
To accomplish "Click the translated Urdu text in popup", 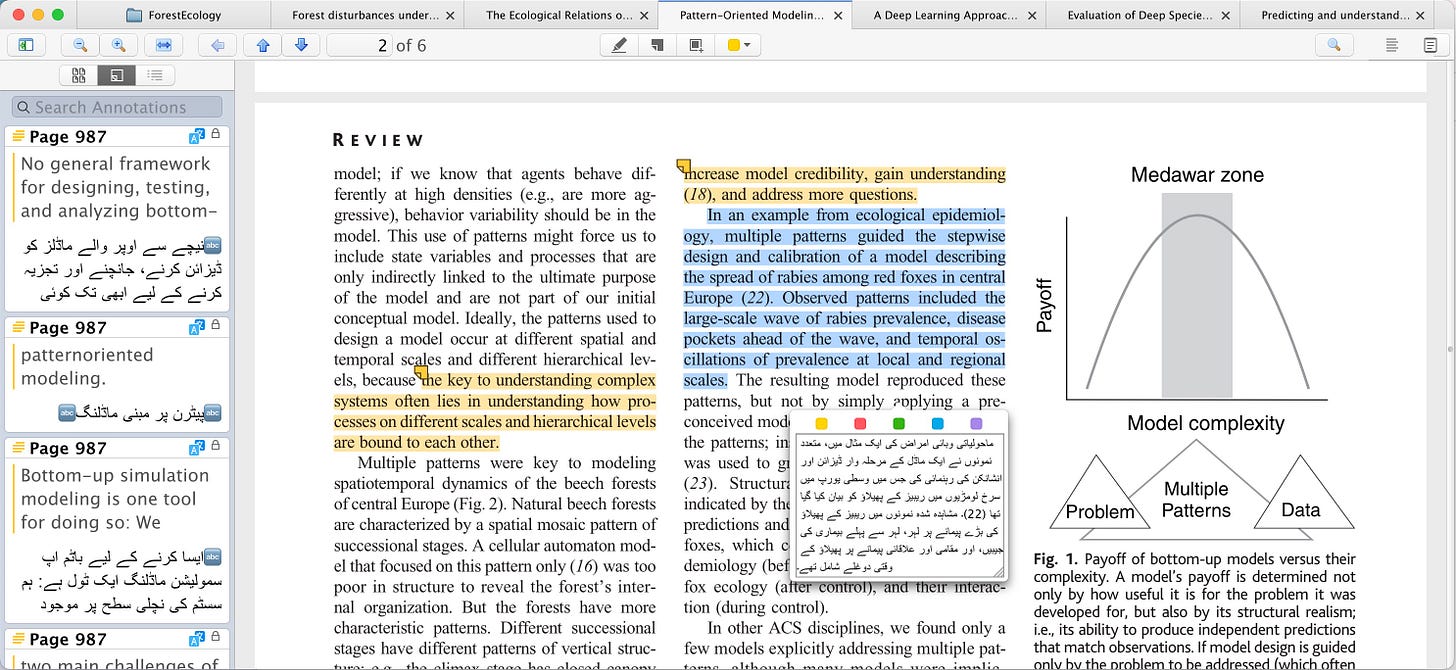I will coord(898,505).
